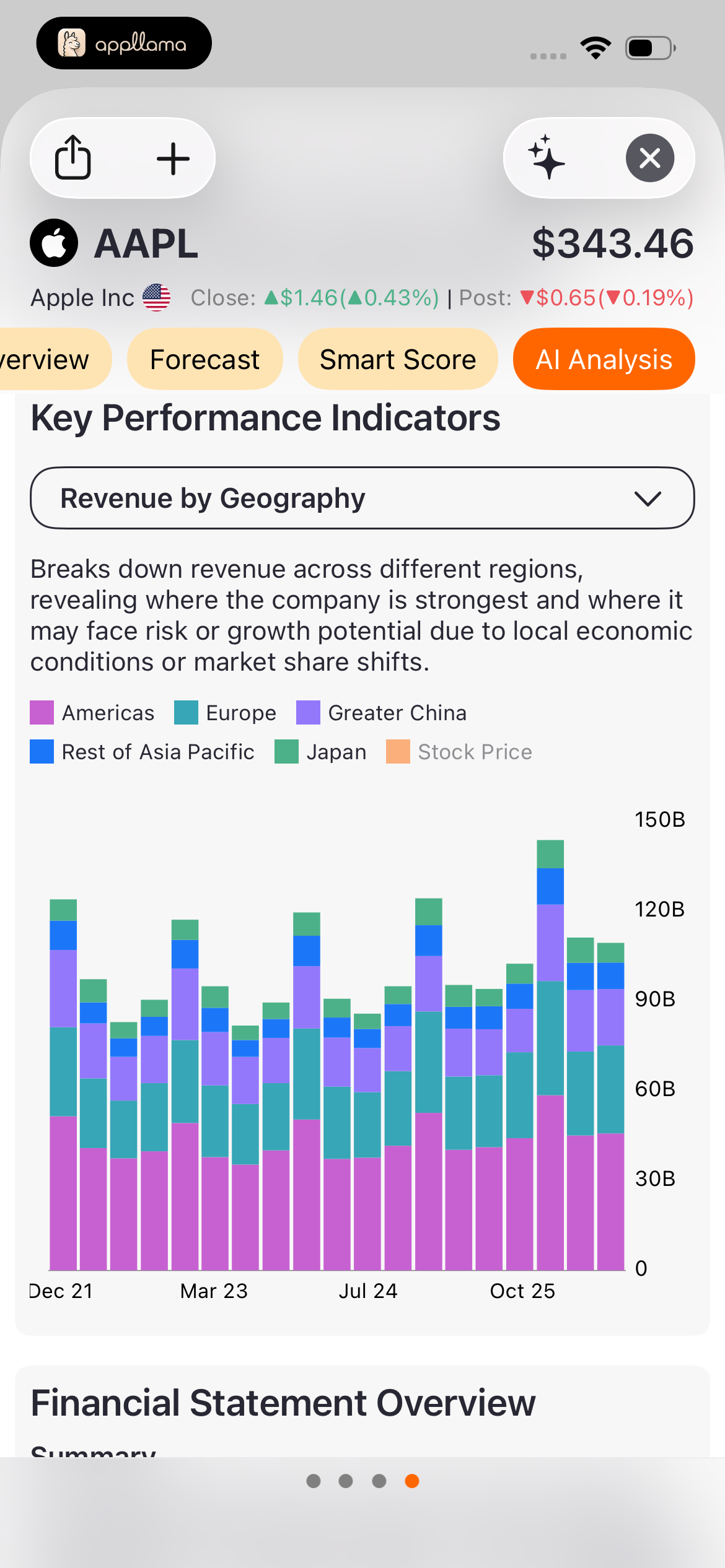The width and height of the screenshot is (725, 1568).
Task: Tap the Wi-Fi status icon
Action: (x=595, y=48)
